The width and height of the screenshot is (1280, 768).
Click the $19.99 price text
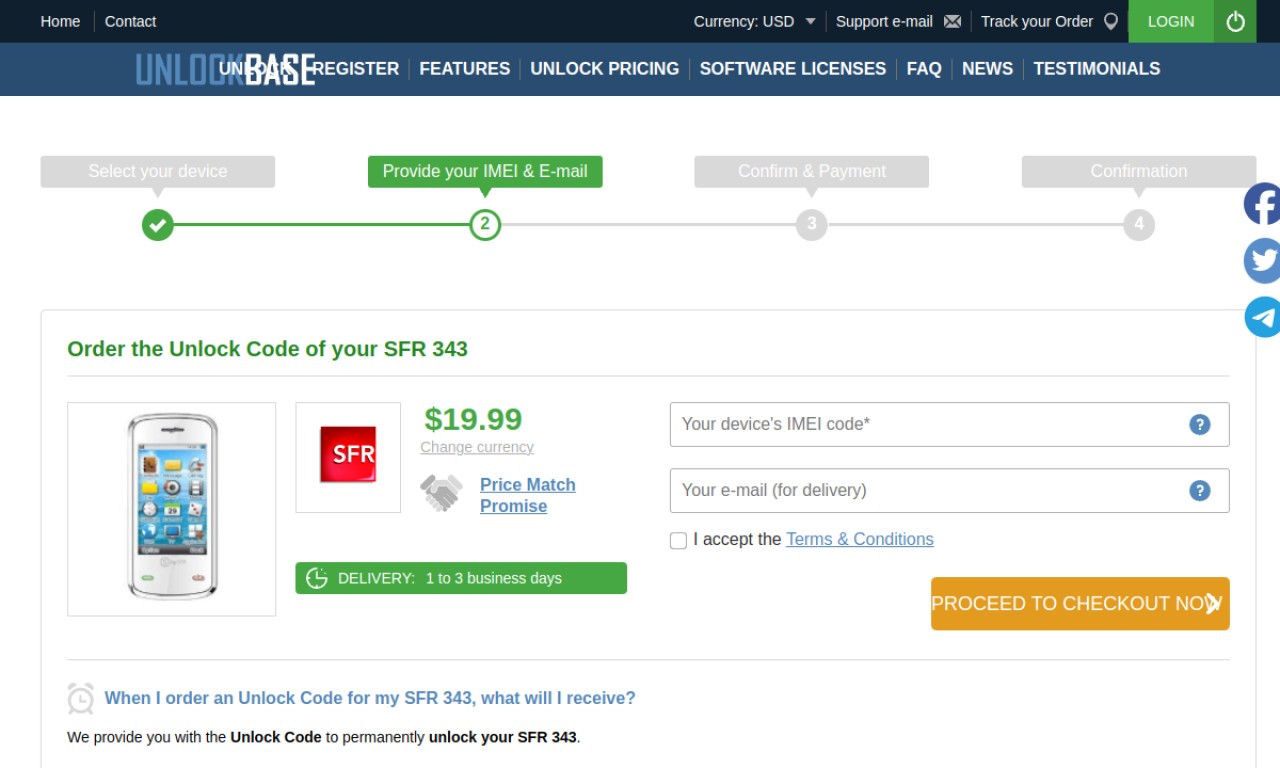pyautogui.click(x=473, y=419)
